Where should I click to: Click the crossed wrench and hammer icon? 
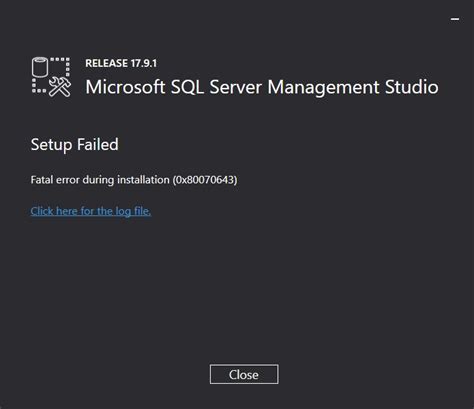[x=60, y=87]
